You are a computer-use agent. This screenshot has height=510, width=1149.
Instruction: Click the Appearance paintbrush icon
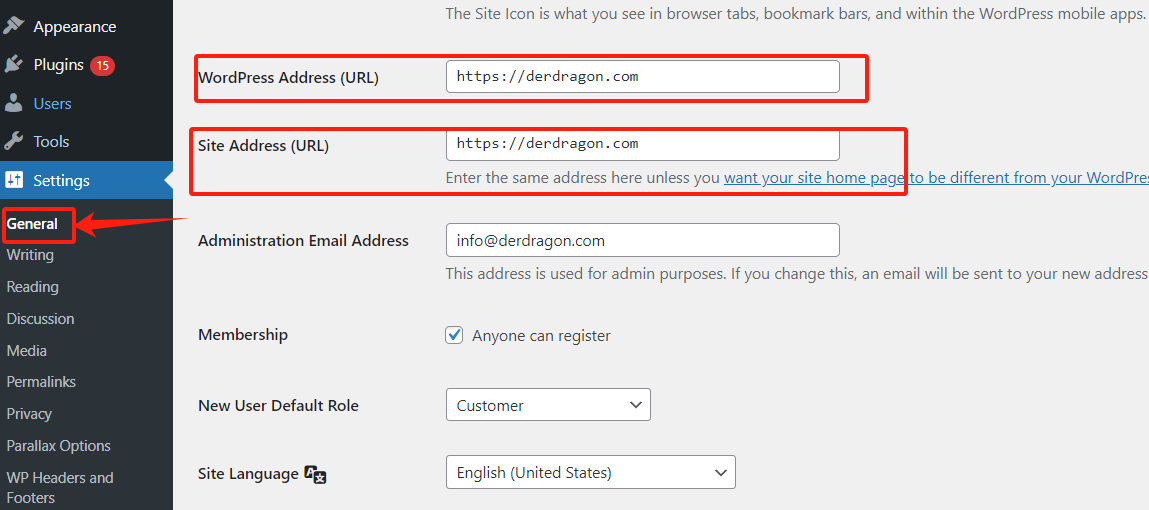(x=13, y=26)
